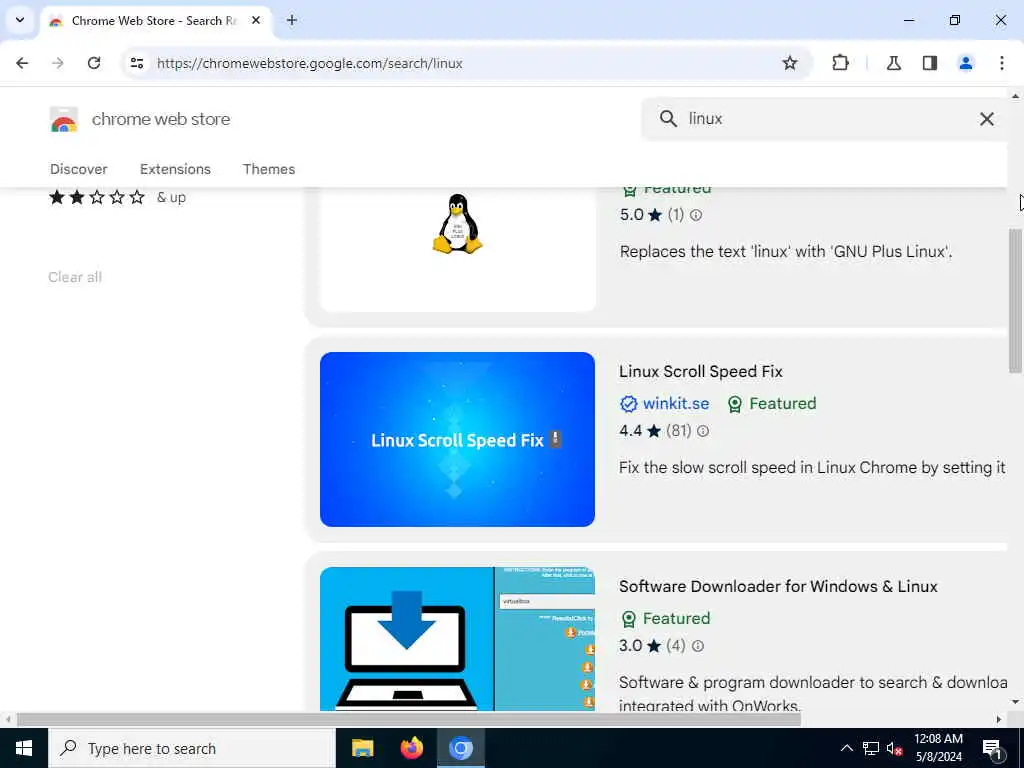Clear the 'linux' search query
Viewport: 1024px width, 768px height.
987,119
